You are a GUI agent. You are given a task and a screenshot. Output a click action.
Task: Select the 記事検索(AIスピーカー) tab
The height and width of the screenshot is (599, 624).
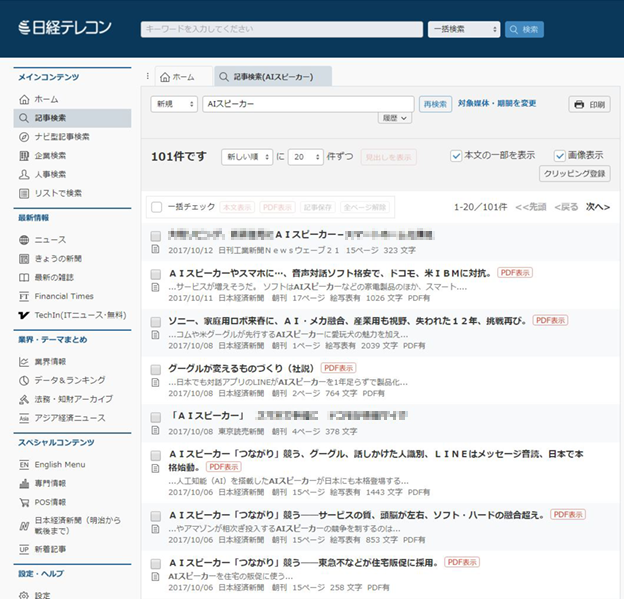[266, 76]
